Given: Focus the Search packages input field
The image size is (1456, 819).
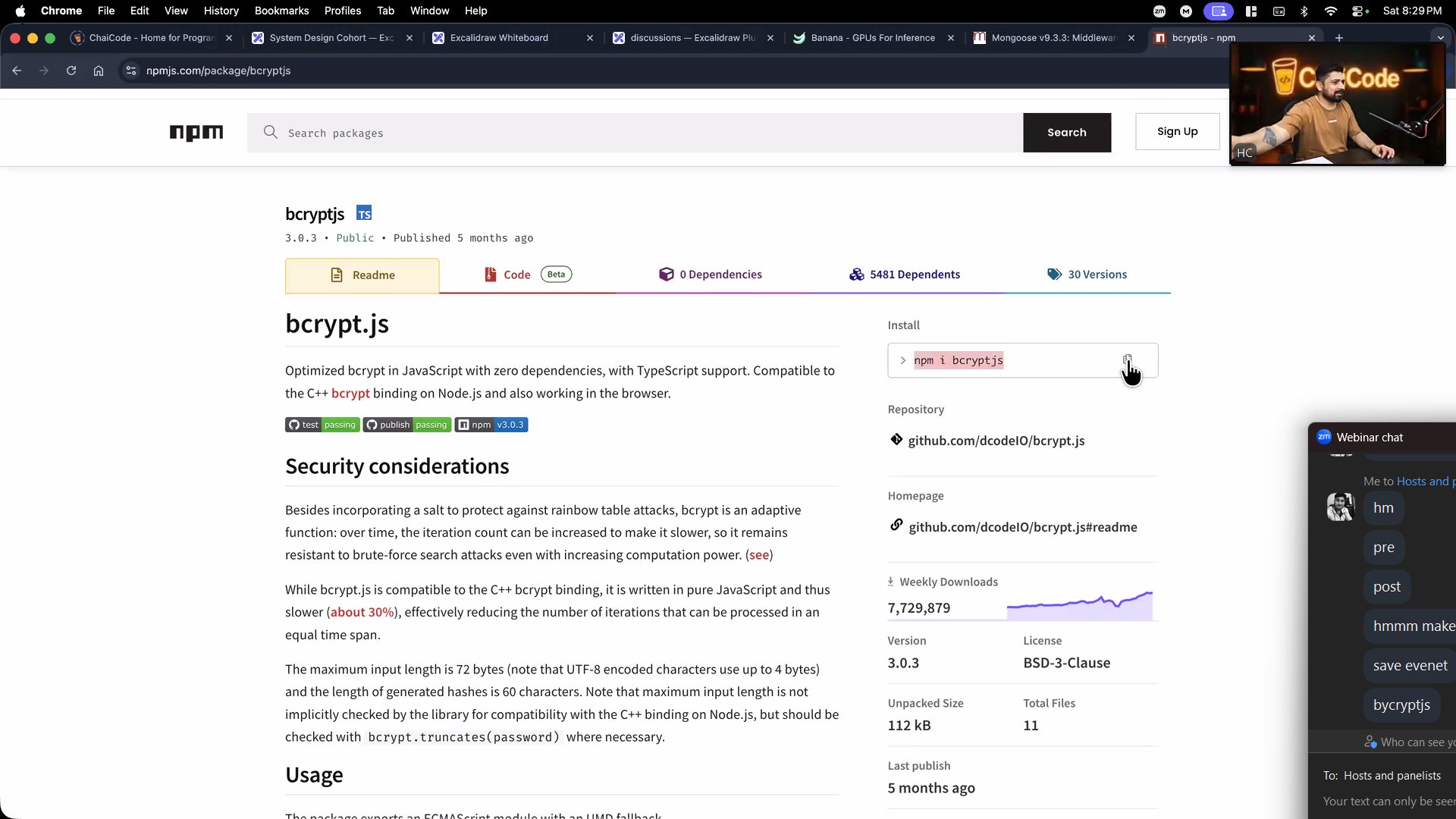Looking at the screenshot, I should tap(637, 133).
